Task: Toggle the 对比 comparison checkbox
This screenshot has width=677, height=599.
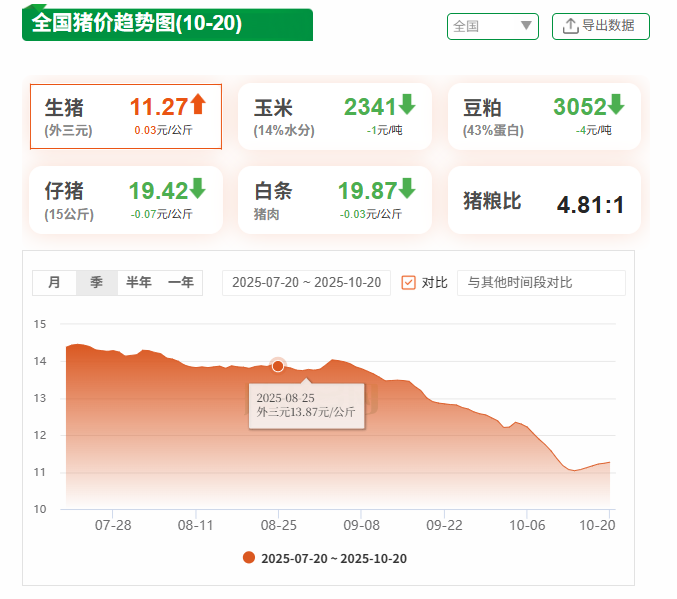Action: pyautogui.click(x=408, y=283)
